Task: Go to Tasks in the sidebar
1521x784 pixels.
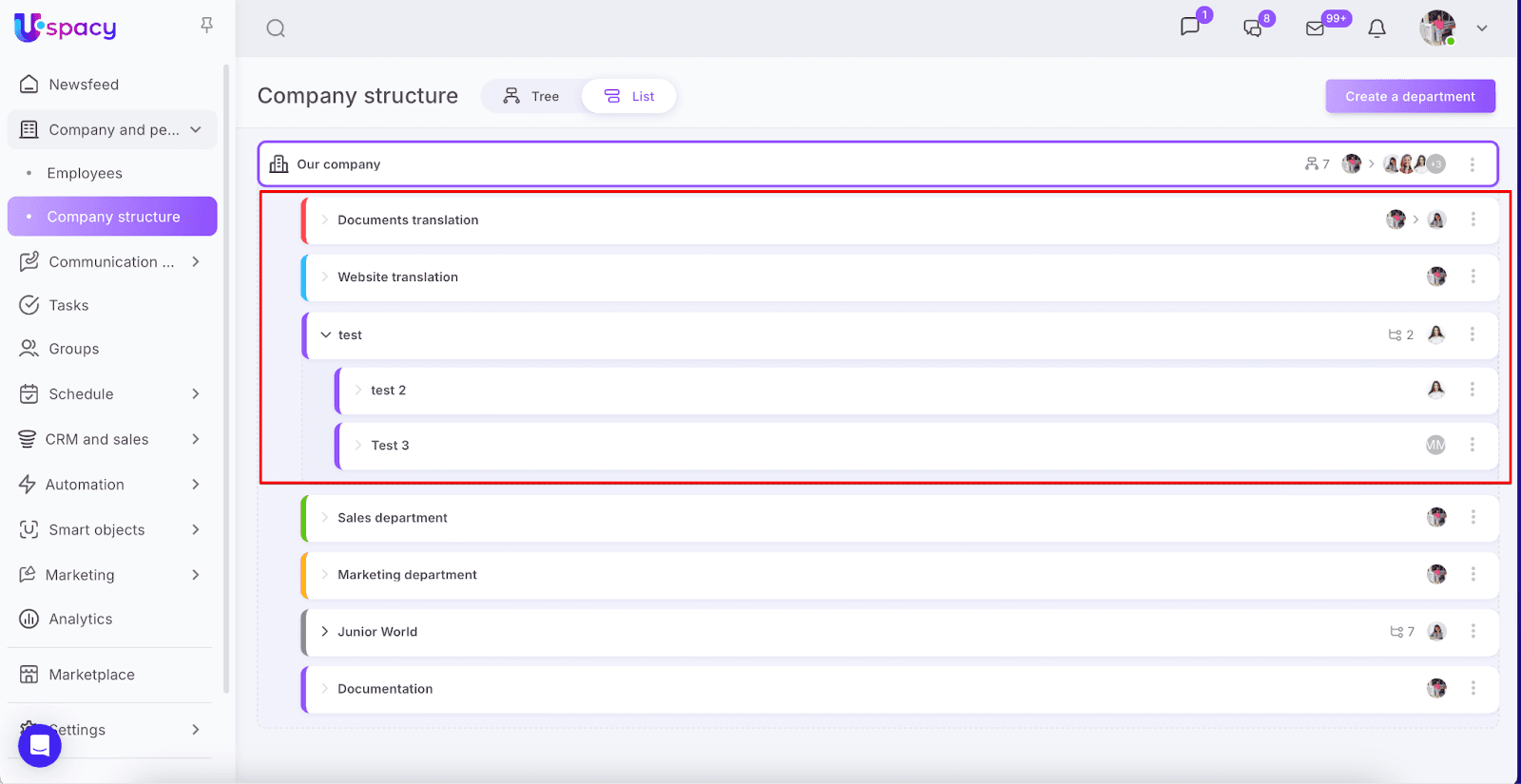Action: click(x=68, y=305)
